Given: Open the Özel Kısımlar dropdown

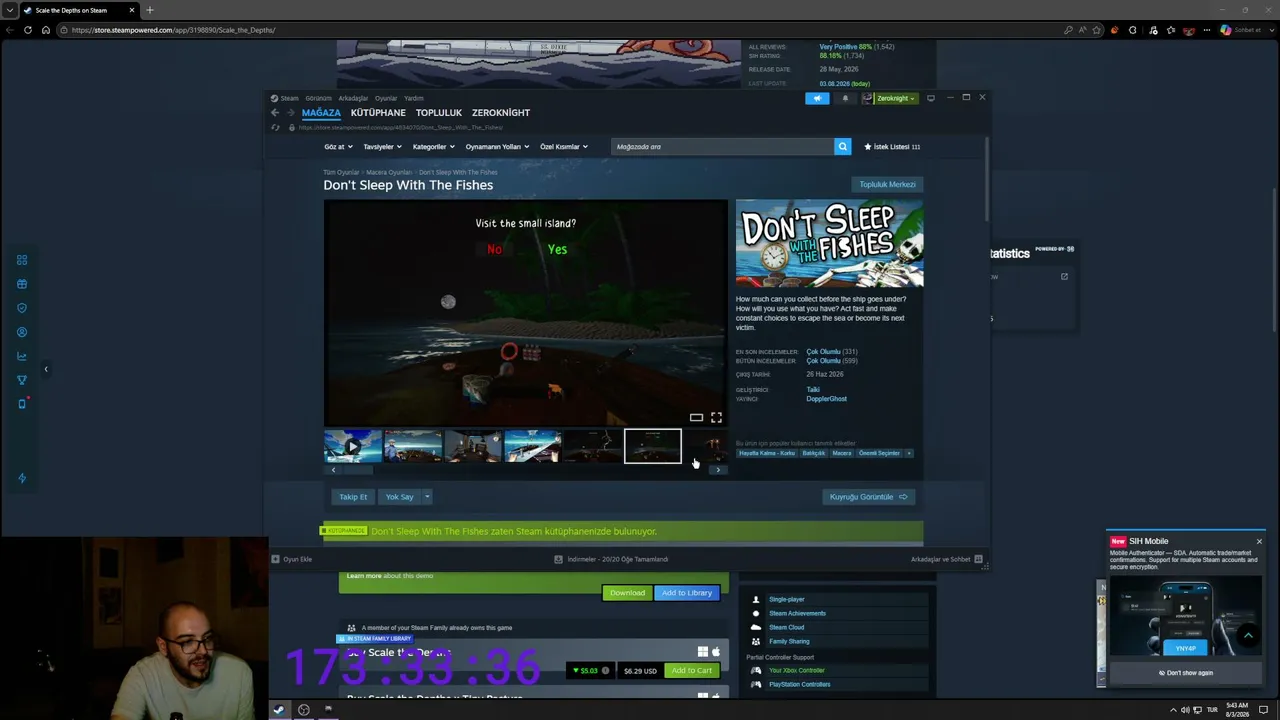Looking at the screenshot, I should (x=563, y=147).
